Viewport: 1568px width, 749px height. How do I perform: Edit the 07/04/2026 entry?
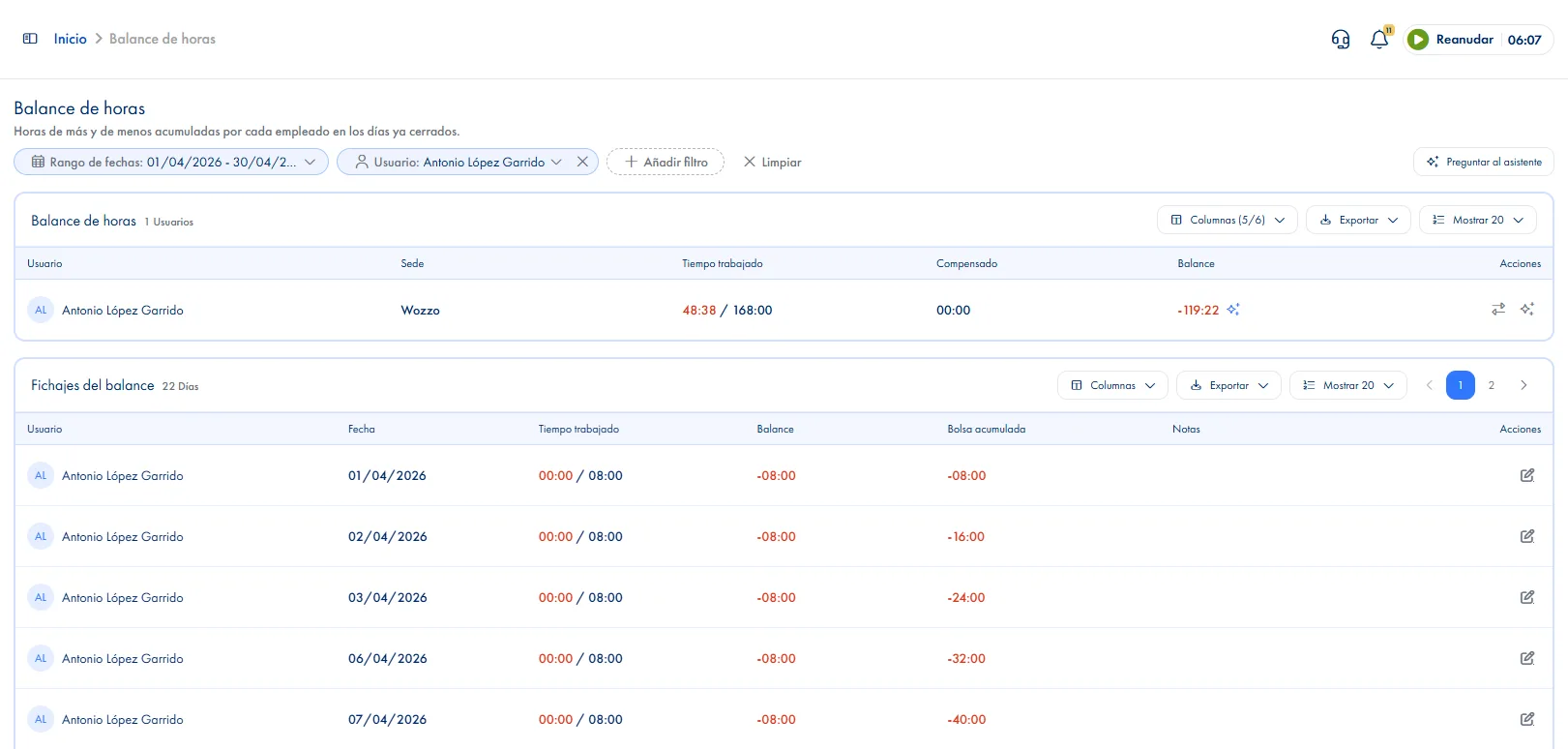click(x=1527, y=719)
